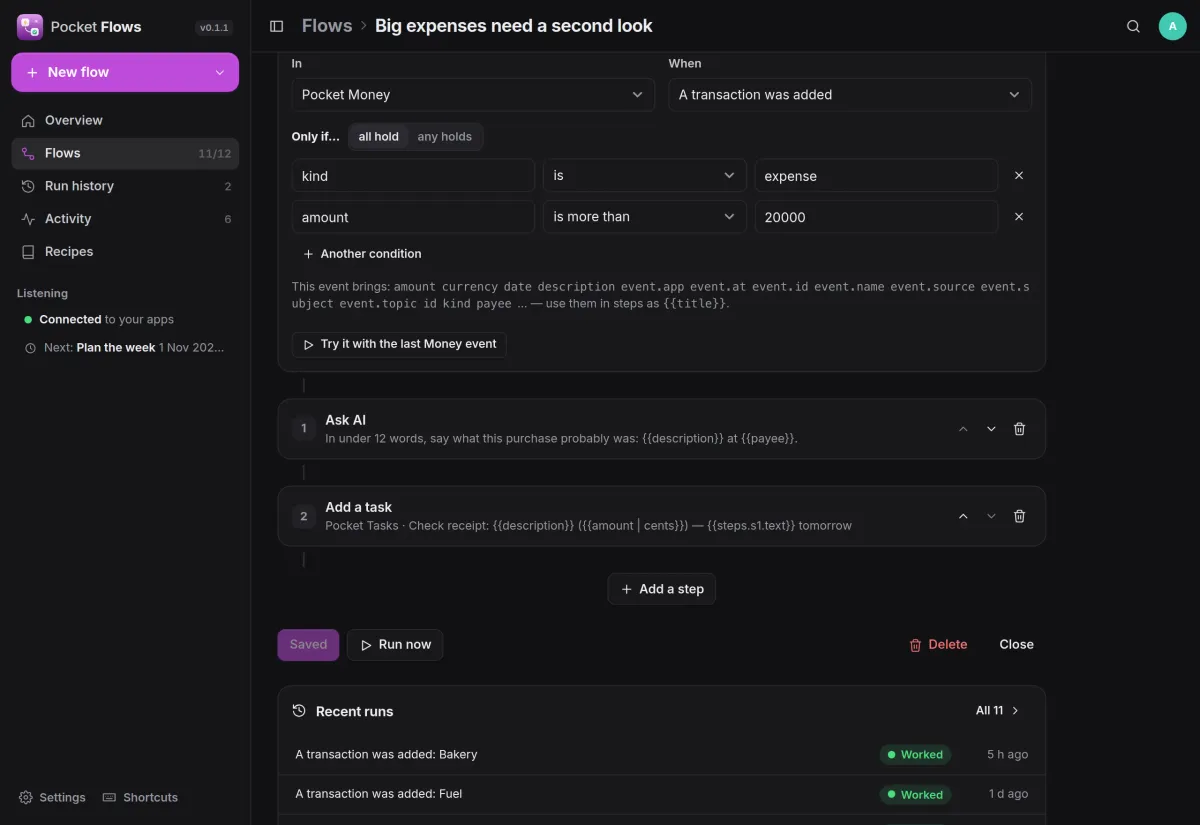
Task: Open the New flow dropdown chevron
Action: [220, 72]
